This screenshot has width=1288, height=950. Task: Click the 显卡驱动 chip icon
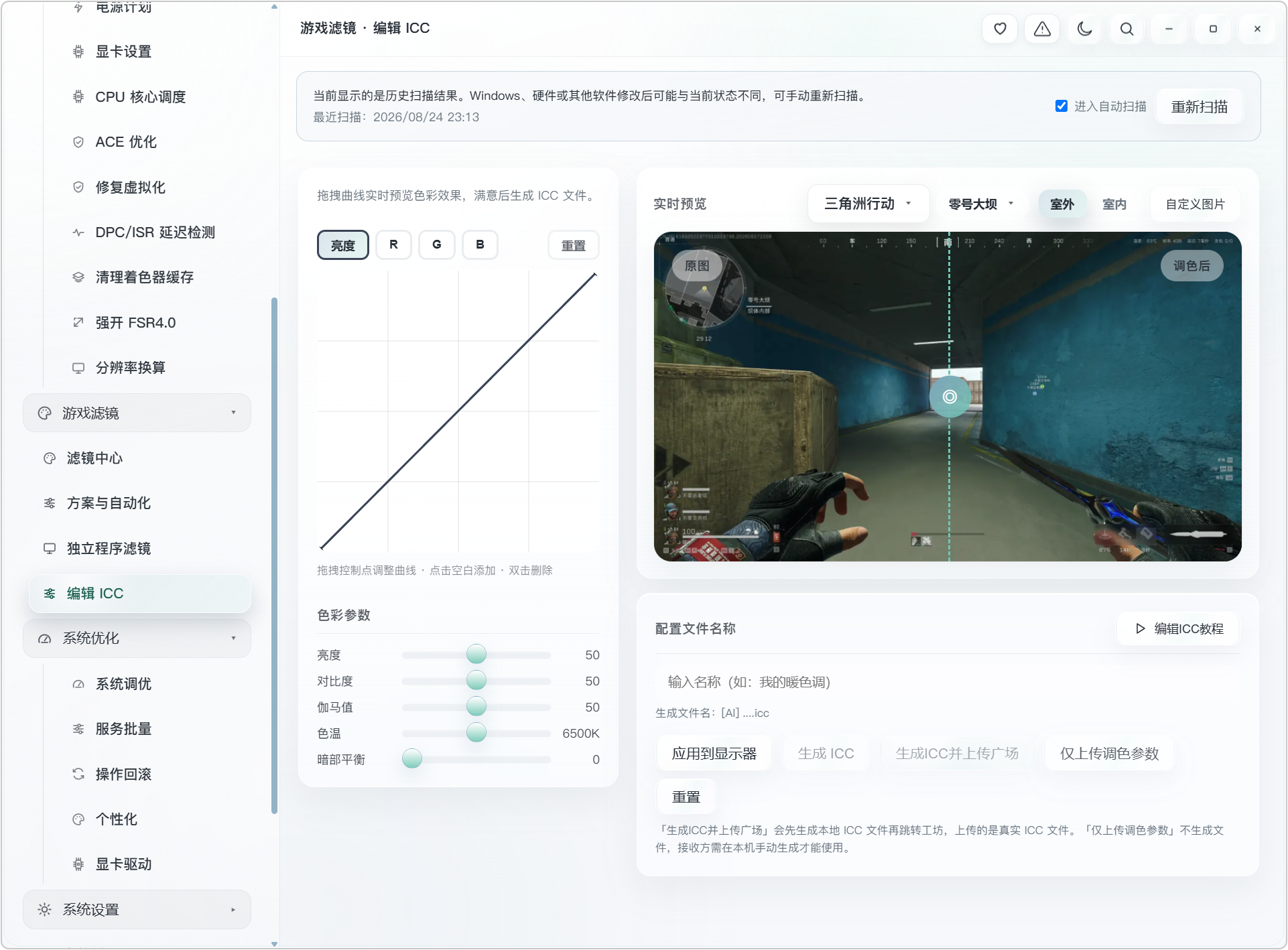point(78,864)
